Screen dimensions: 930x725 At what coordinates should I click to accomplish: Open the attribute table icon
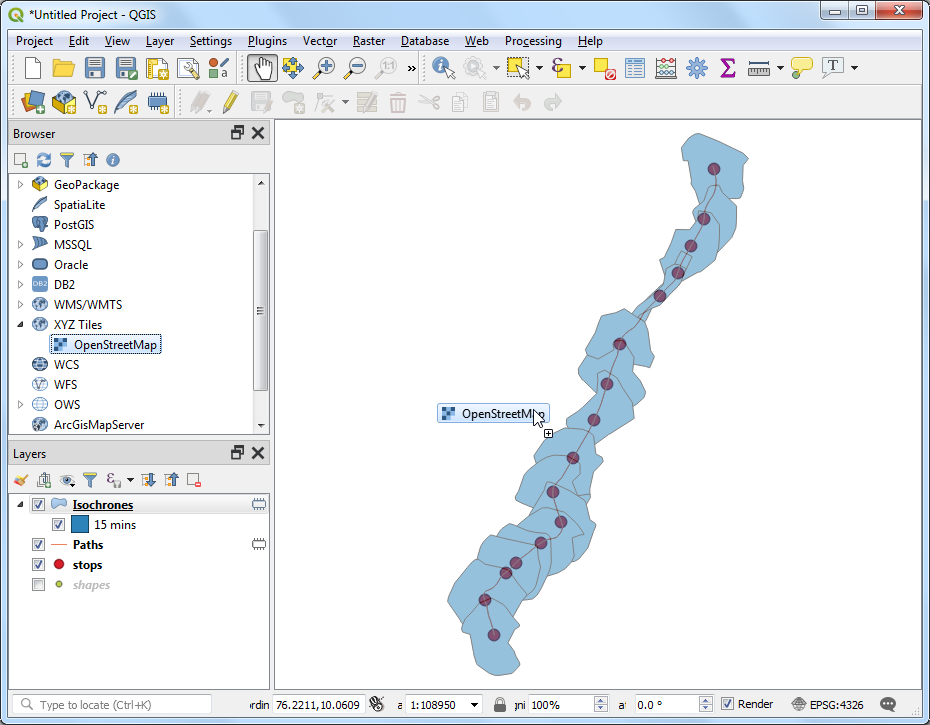click(x=635, y=68)
